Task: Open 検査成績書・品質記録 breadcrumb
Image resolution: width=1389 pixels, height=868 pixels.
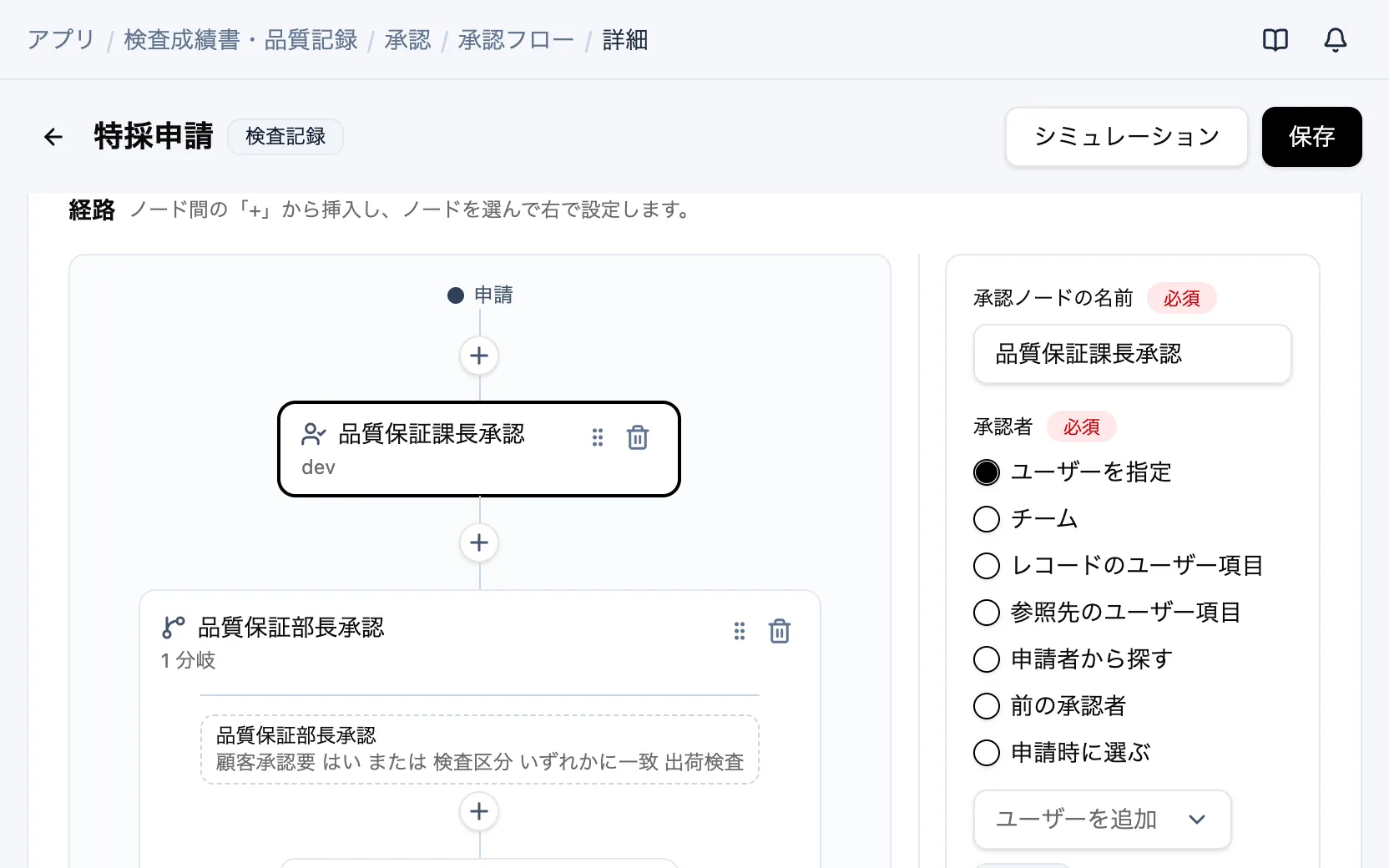Action: pyautogui.click(x=240, y=40)
